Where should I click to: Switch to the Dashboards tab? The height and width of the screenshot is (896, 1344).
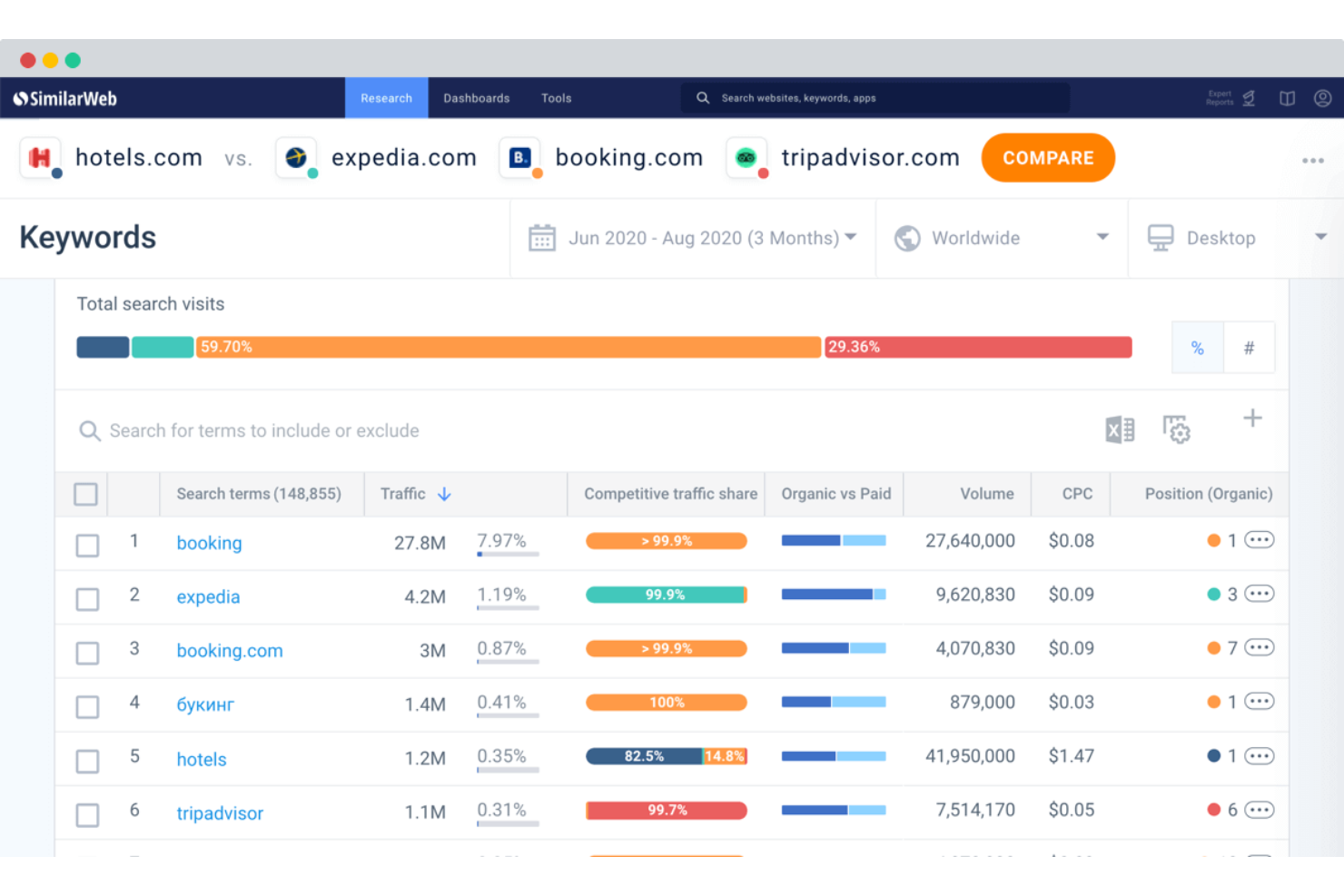pos(476,98)
